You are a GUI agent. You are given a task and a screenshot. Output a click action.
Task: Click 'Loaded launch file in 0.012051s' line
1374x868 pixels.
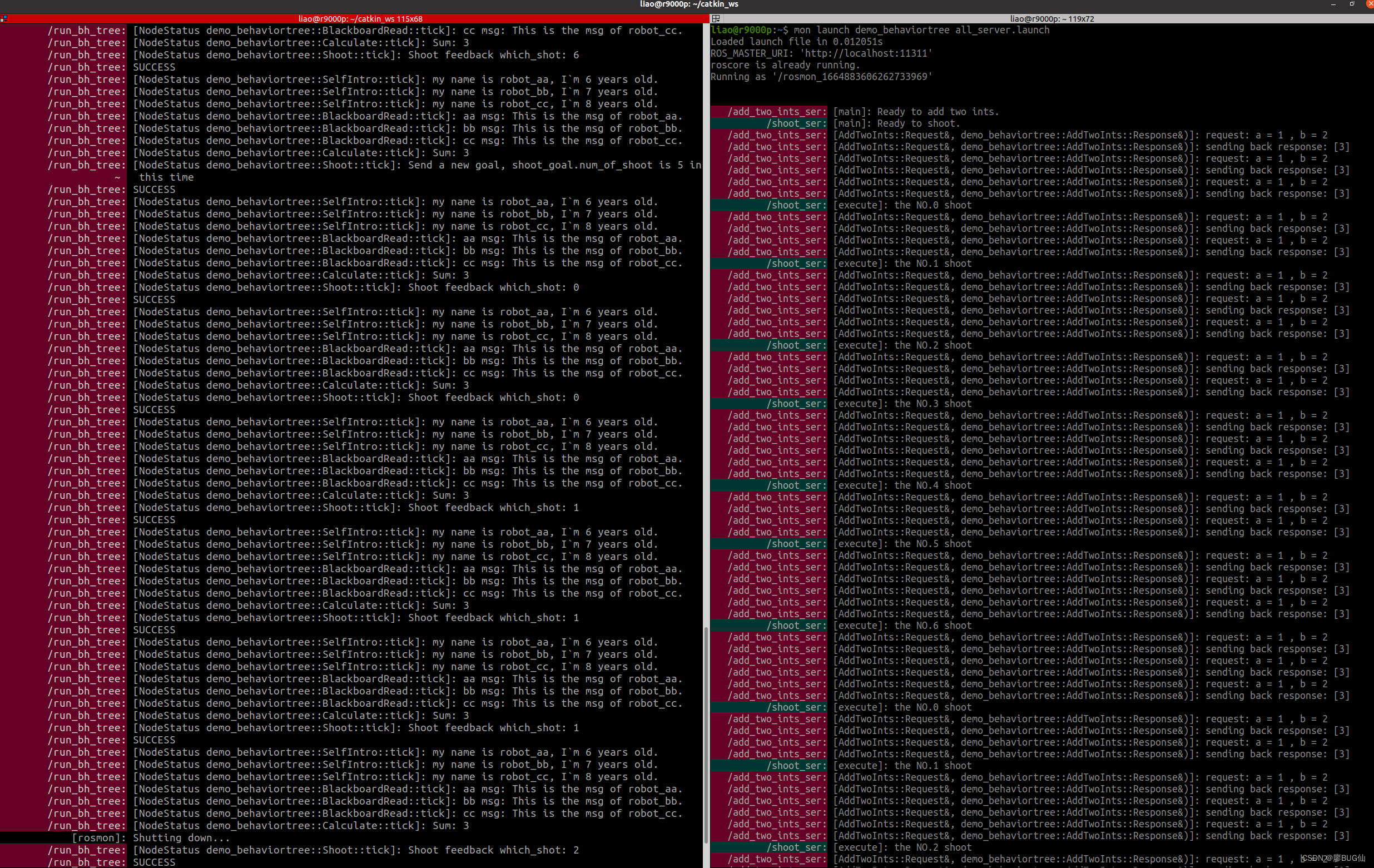click(796, 42)
